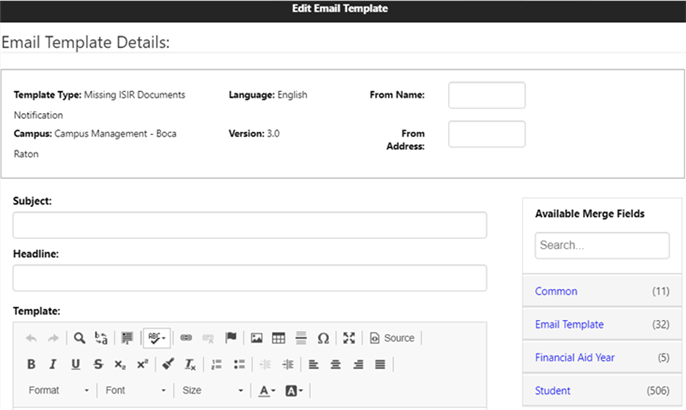This screenshot has height=410, width=686.
Task: Click the Unlink icon
Action: coord(208,338)
